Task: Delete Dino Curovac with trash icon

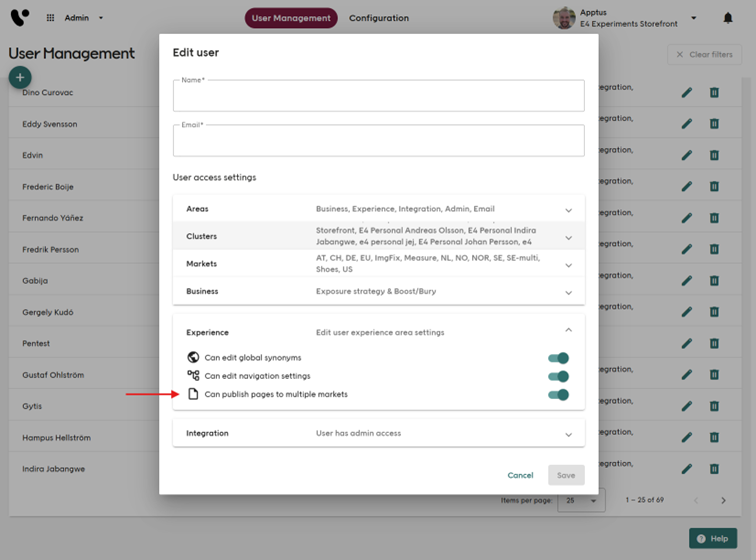Action: [x=715, y=92]
